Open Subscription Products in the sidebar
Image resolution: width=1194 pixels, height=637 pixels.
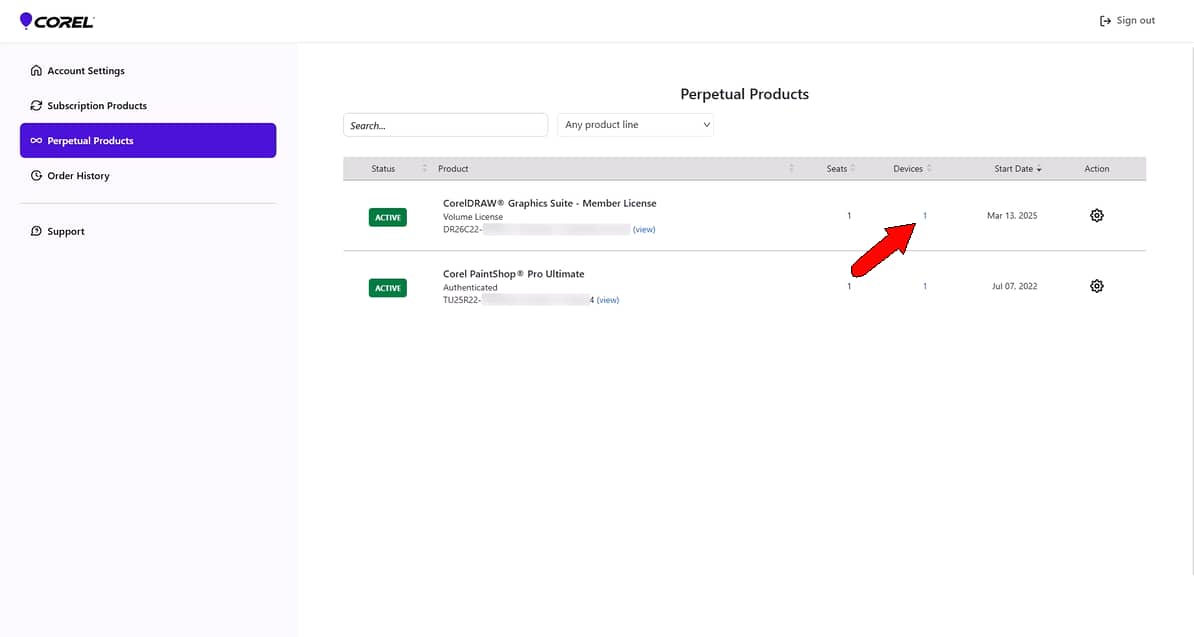coord(88,106)
